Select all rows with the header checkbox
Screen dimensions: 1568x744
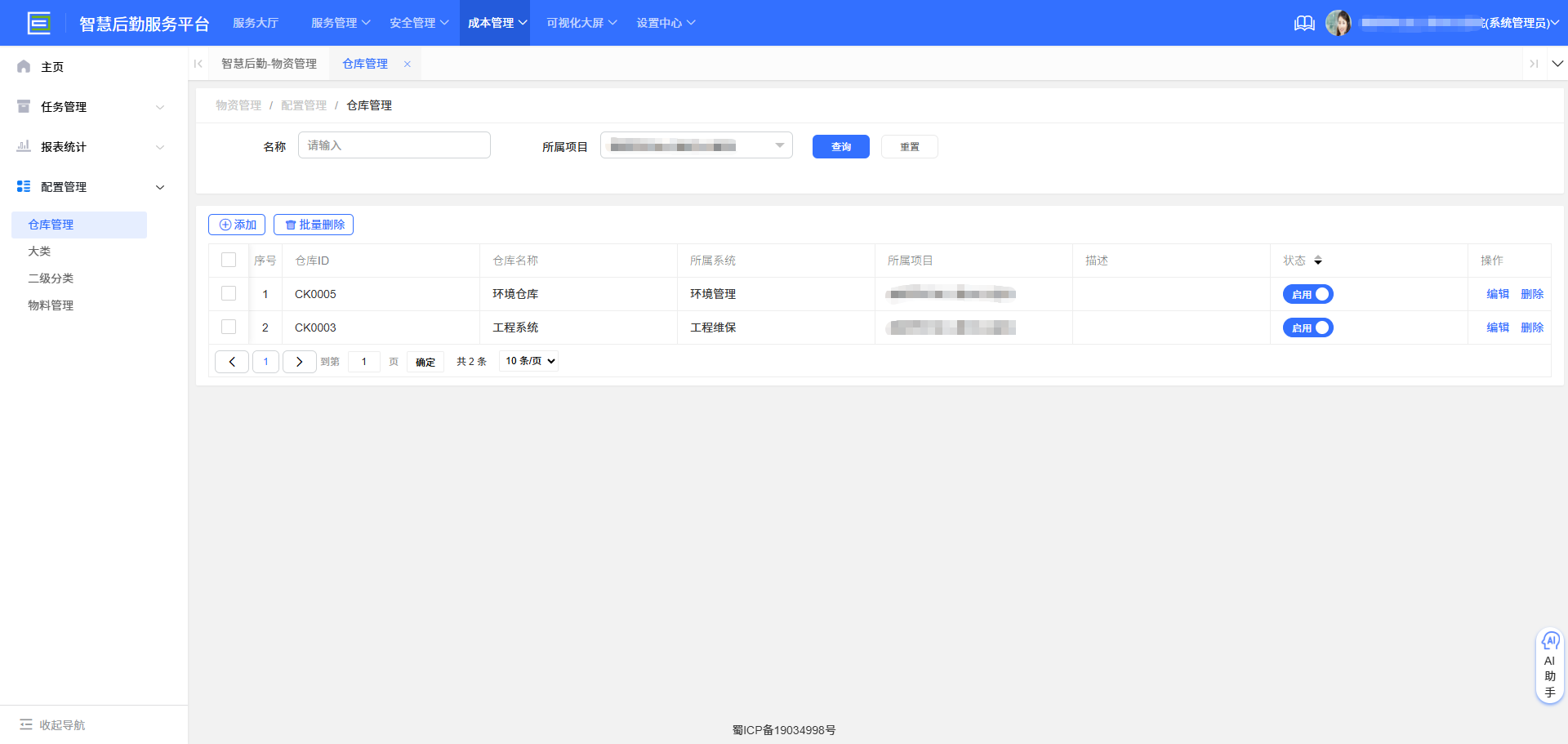[228, 259]
